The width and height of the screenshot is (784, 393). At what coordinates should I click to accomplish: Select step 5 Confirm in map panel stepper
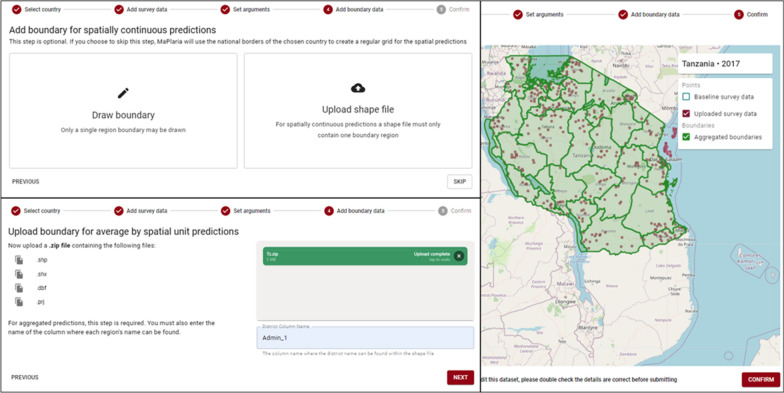tap(751, 14)
